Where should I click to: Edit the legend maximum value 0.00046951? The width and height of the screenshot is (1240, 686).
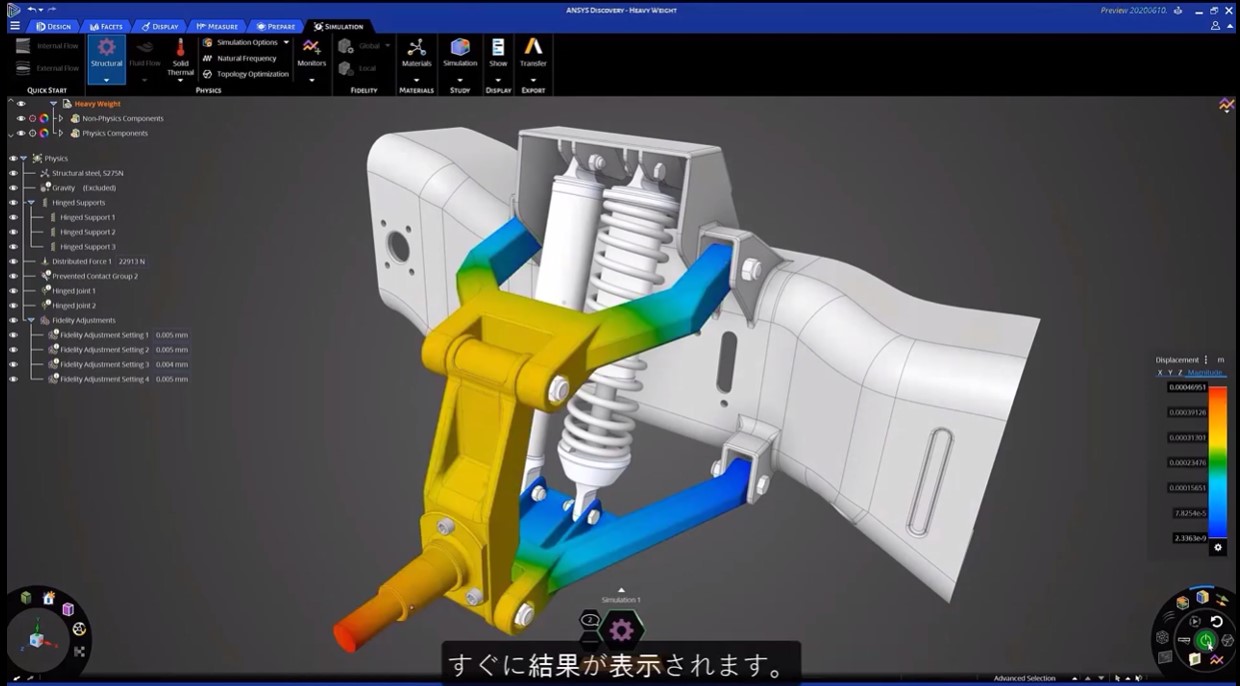click(1187, 386)
